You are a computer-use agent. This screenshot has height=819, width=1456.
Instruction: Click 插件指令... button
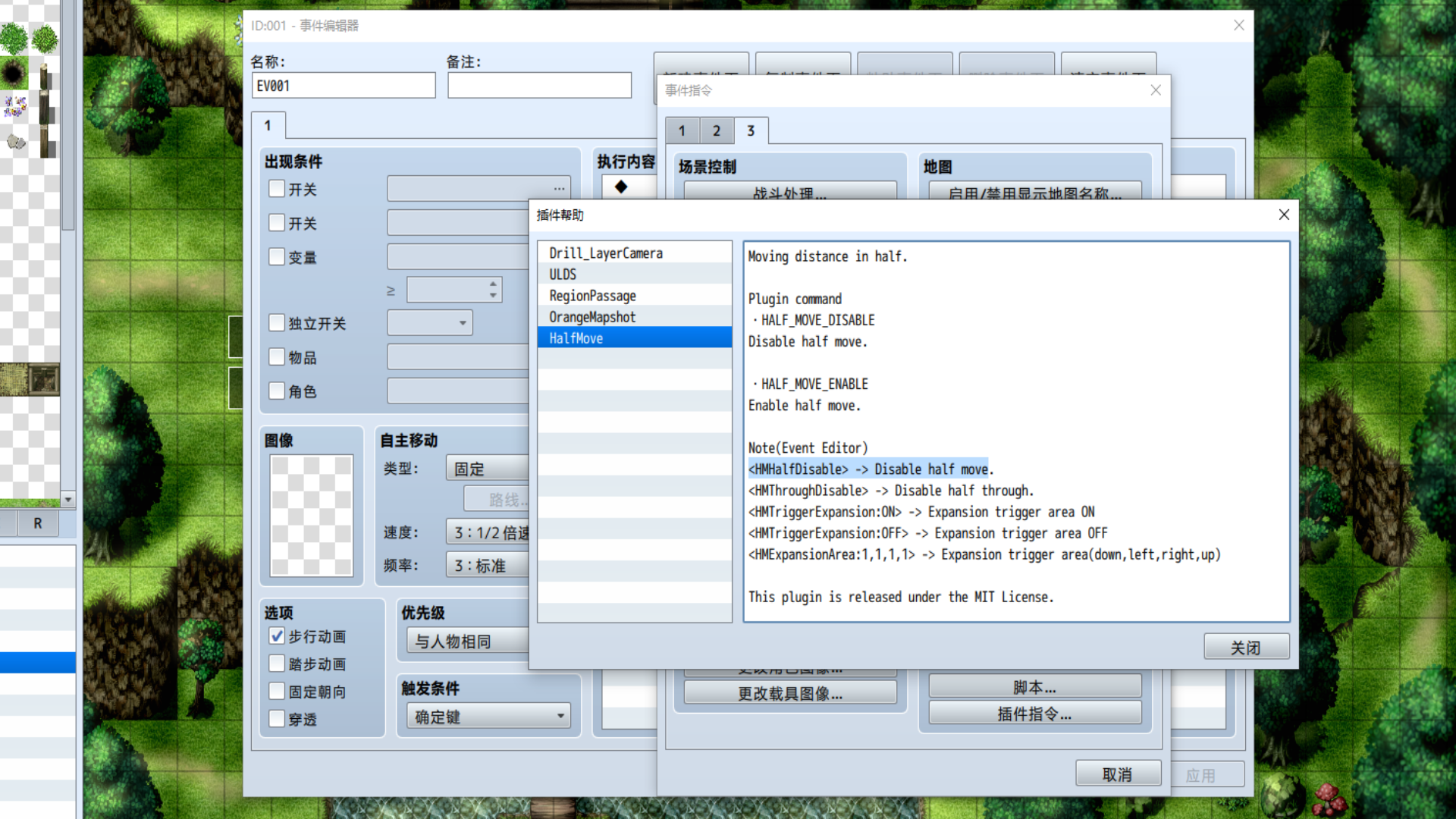click(1035, 713)
